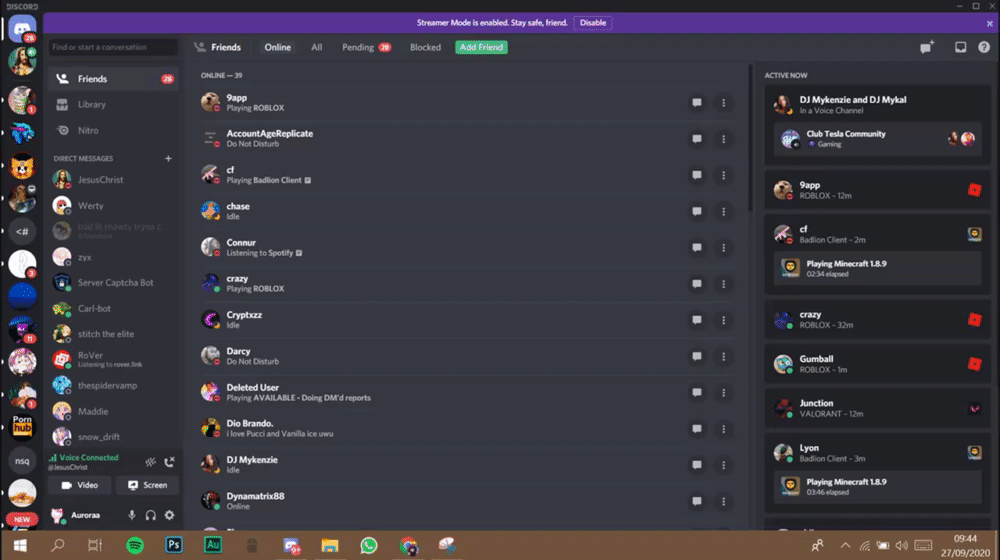The height and width of the screenshot is (560, 1000).
Task: Share Screen in voice call
Action: tap(147, 485)
